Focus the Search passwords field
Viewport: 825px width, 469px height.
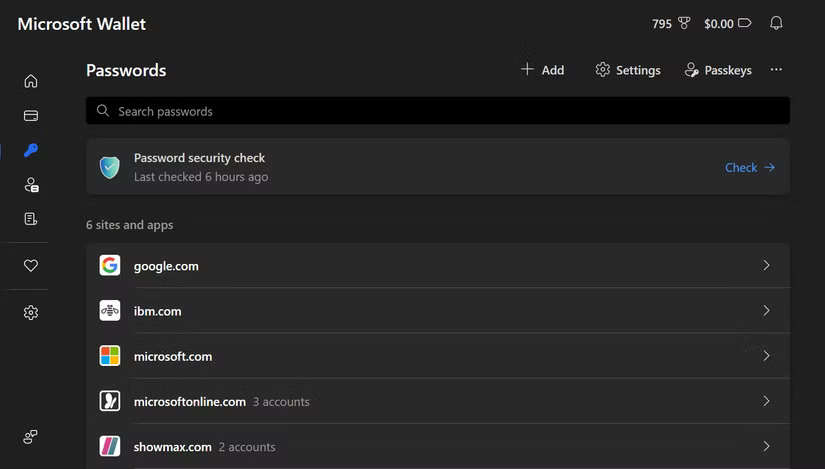pyautogui.click(x=438, y=111)
